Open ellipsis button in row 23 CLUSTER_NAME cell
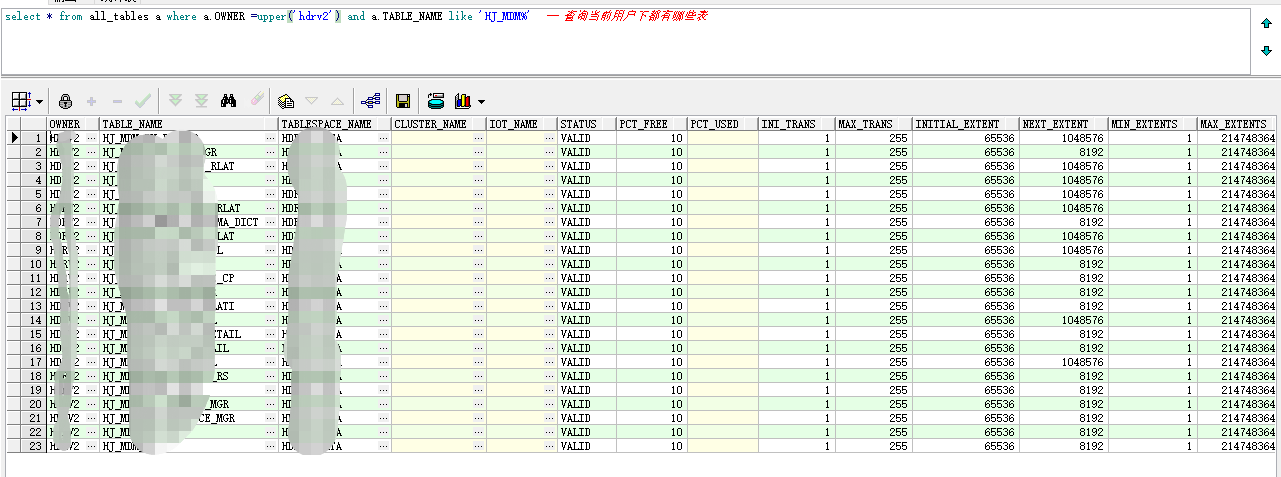 click(479, 446)
